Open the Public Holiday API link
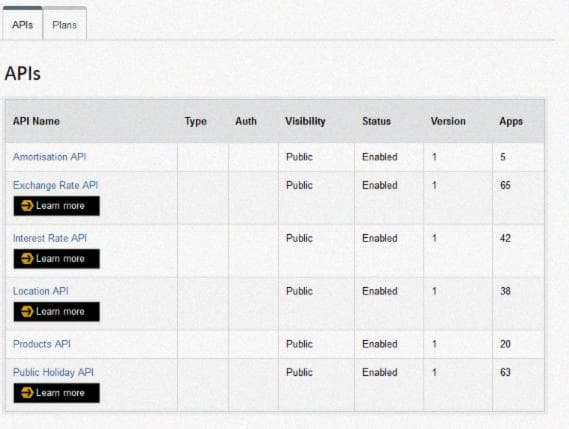The height and width of the screenshot is (429, 569). tap(53, 372)
